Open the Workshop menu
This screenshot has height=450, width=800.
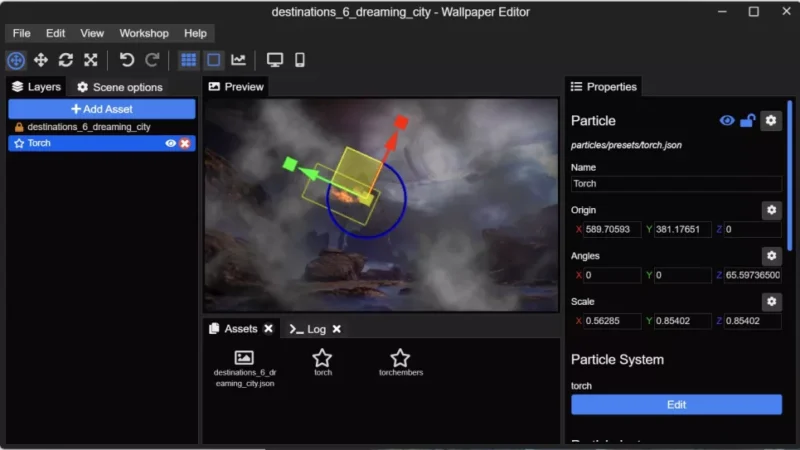tap(144, 33)
